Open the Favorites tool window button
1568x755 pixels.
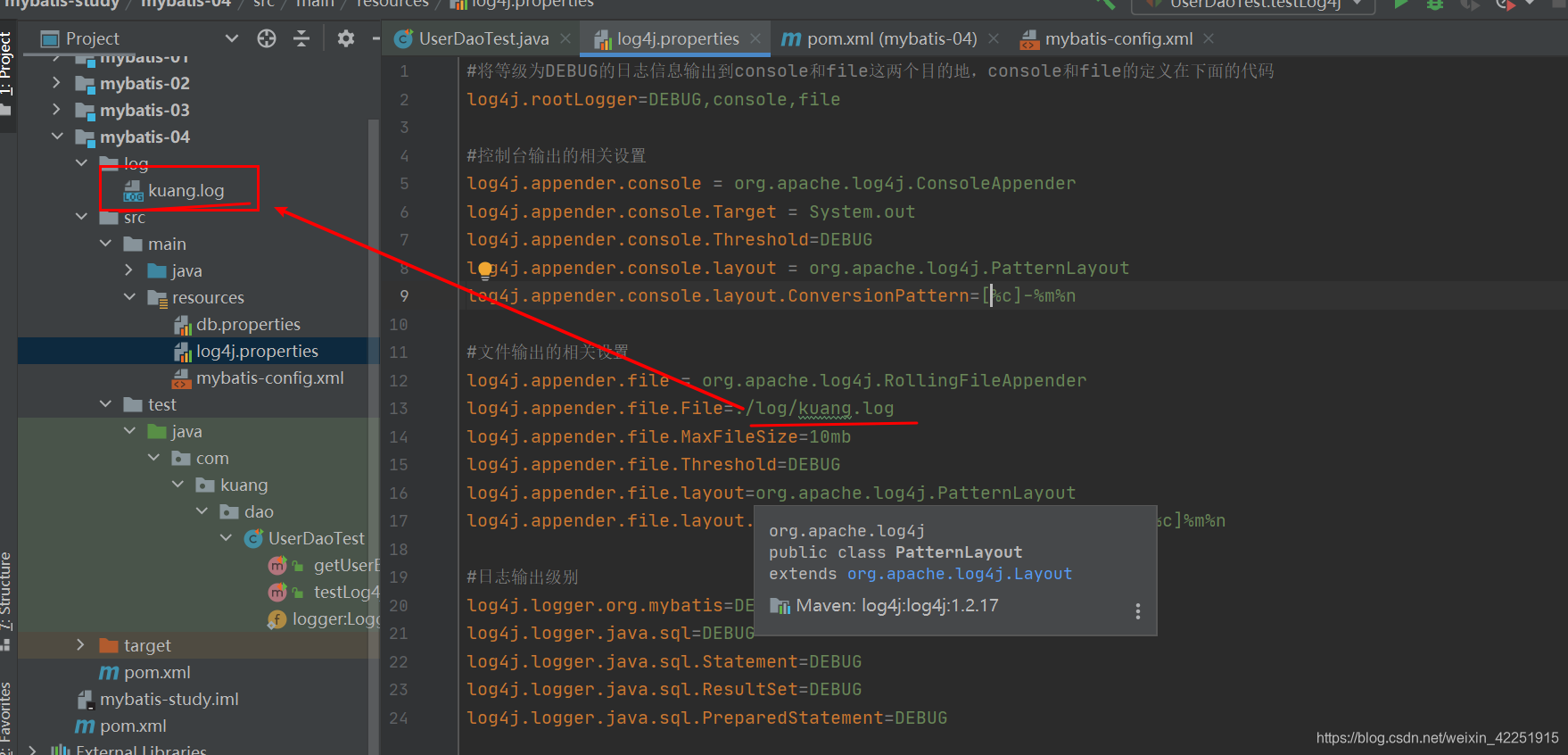pyautogui.click(x=7, y=716)
